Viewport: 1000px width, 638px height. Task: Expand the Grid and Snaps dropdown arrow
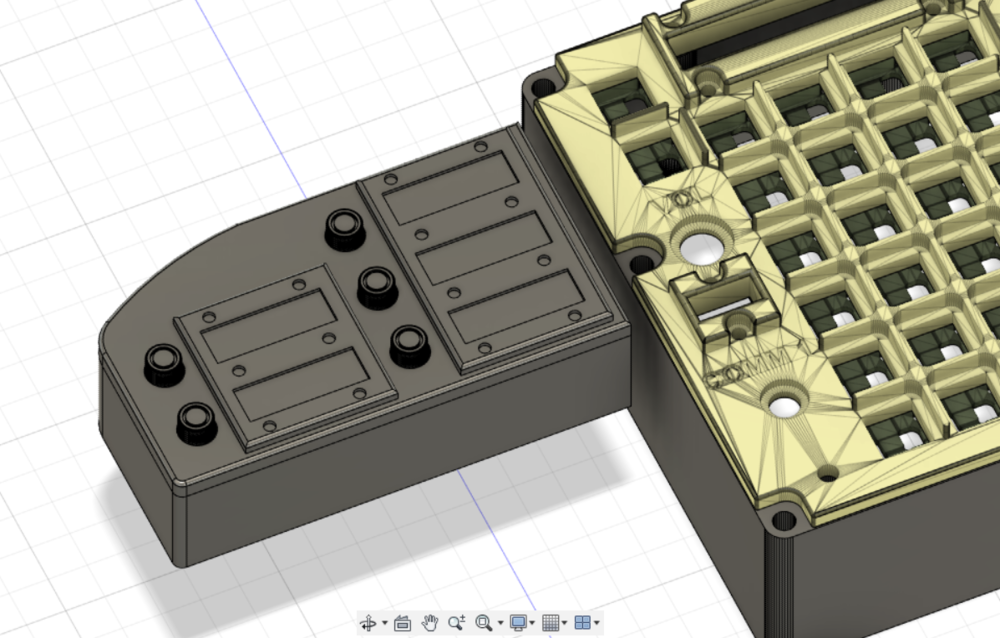564,623
